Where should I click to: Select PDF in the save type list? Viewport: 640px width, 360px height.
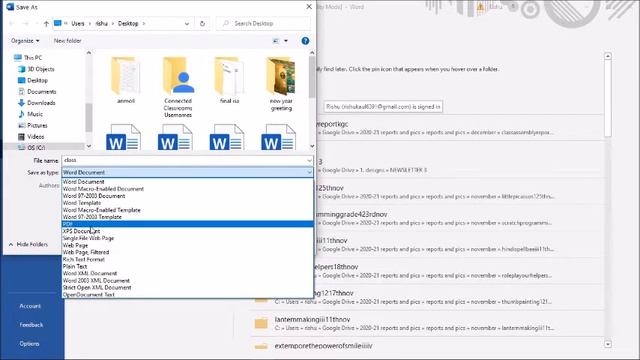(187, 224)
